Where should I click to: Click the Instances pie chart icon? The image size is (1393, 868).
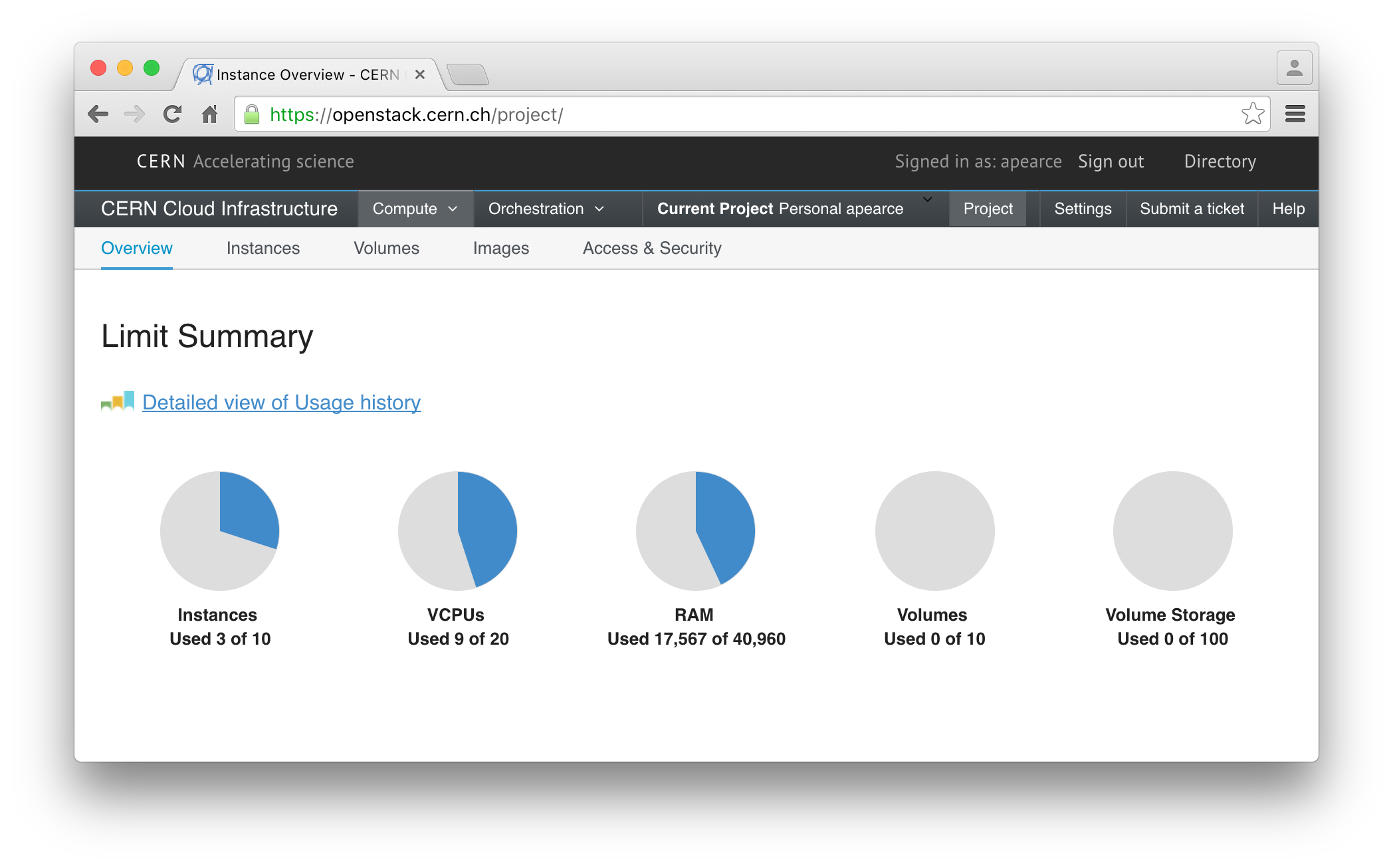coord(220,530)
